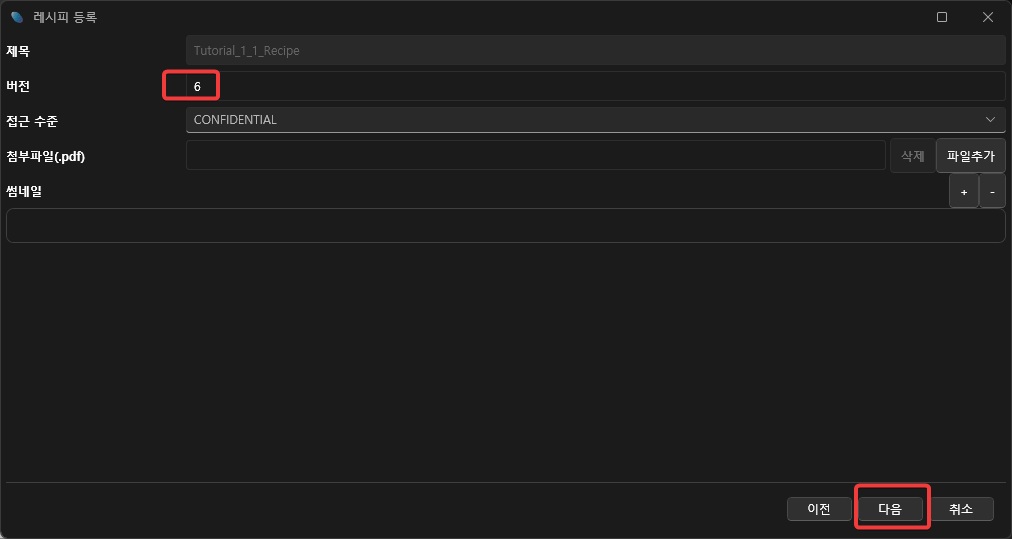Cancel registration with the 취소 button
1012x539 pixels.
coord(960,509)
